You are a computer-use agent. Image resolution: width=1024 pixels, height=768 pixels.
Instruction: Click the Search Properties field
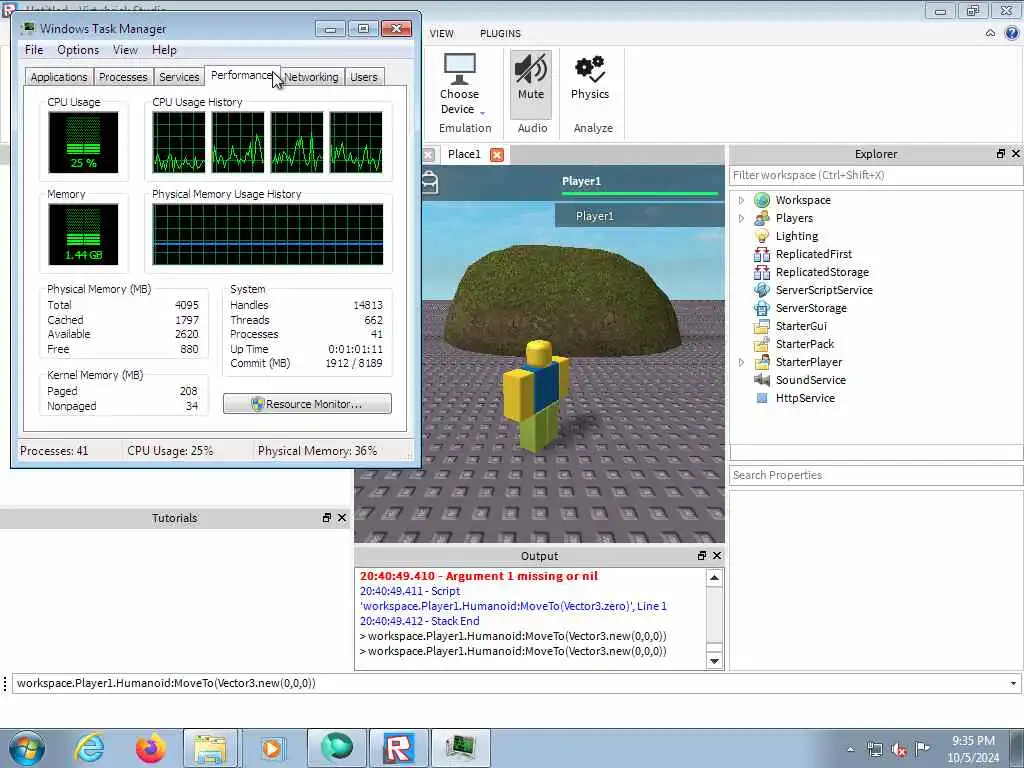(875, 475)
